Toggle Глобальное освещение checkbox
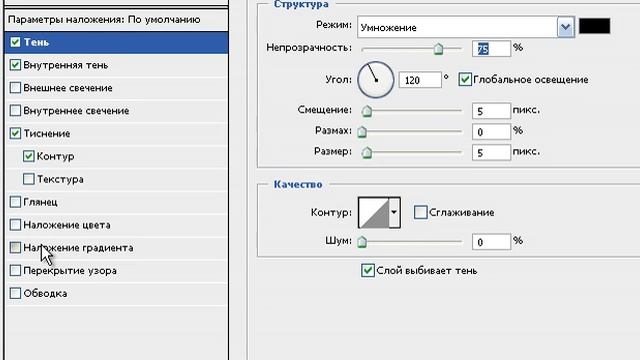Image resolution: width=640 pixels, height=360 pixels. pos(465,79)
